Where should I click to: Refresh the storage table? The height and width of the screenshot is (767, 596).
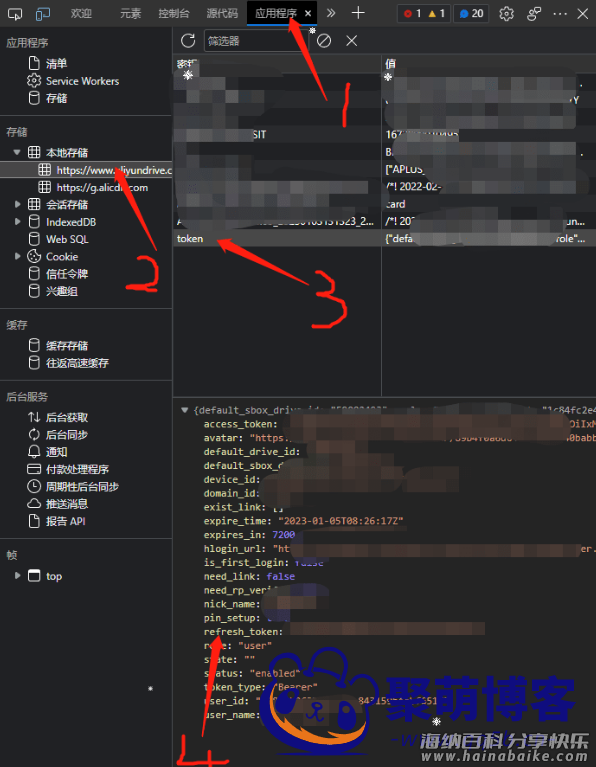coord(188,41)
